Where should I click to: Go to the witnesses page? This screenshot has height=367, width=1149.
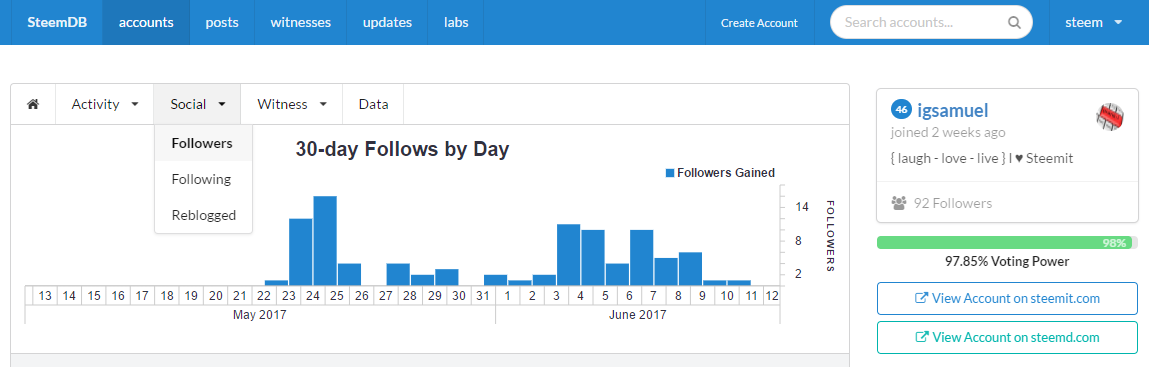coord(300,22)
